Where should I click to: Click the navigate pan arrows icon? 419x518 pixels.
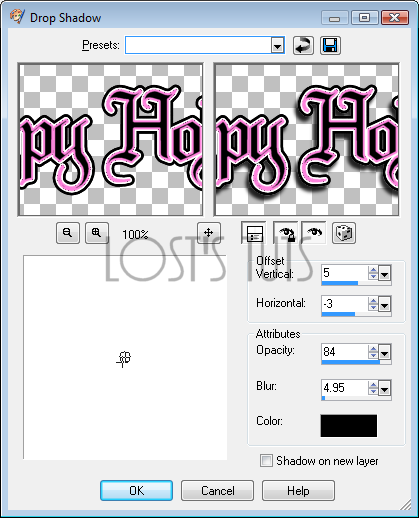pos(209,233)
